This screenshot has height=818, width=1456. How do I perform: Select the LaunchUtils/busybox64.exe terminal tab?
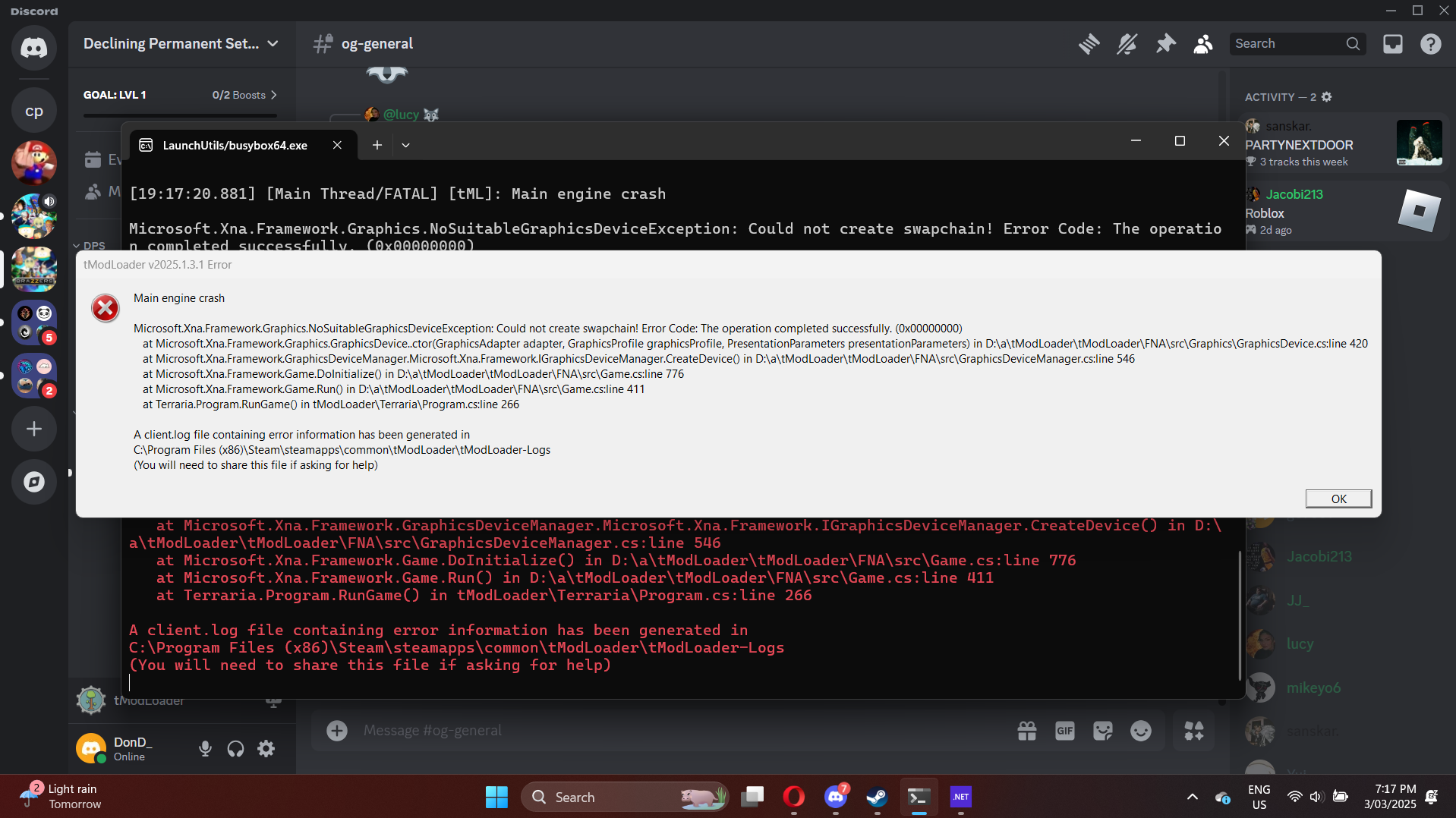click(x=235, y=145)
